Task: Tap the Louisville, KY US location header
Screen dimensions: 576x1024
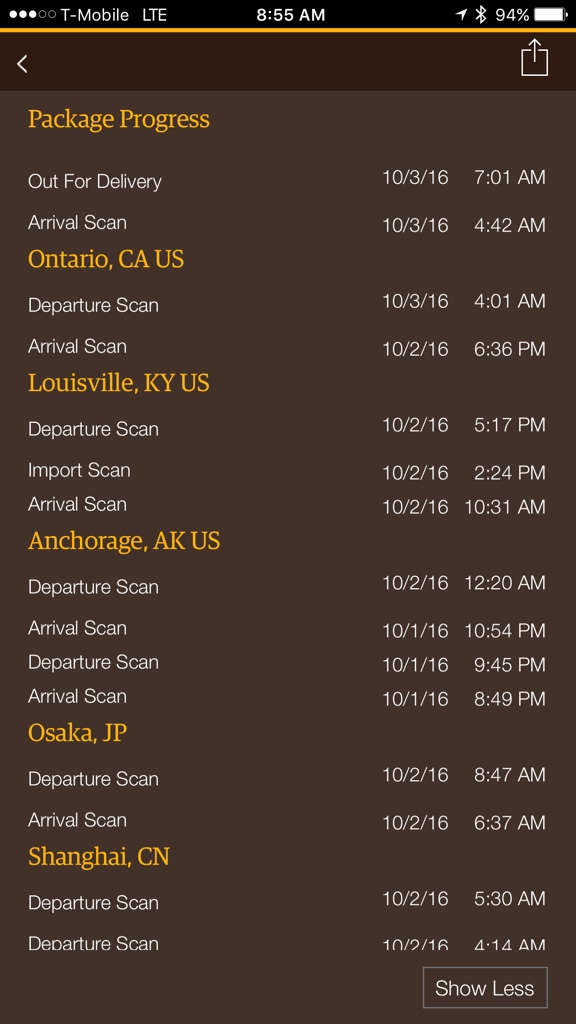Action: [x=119, y=383]
